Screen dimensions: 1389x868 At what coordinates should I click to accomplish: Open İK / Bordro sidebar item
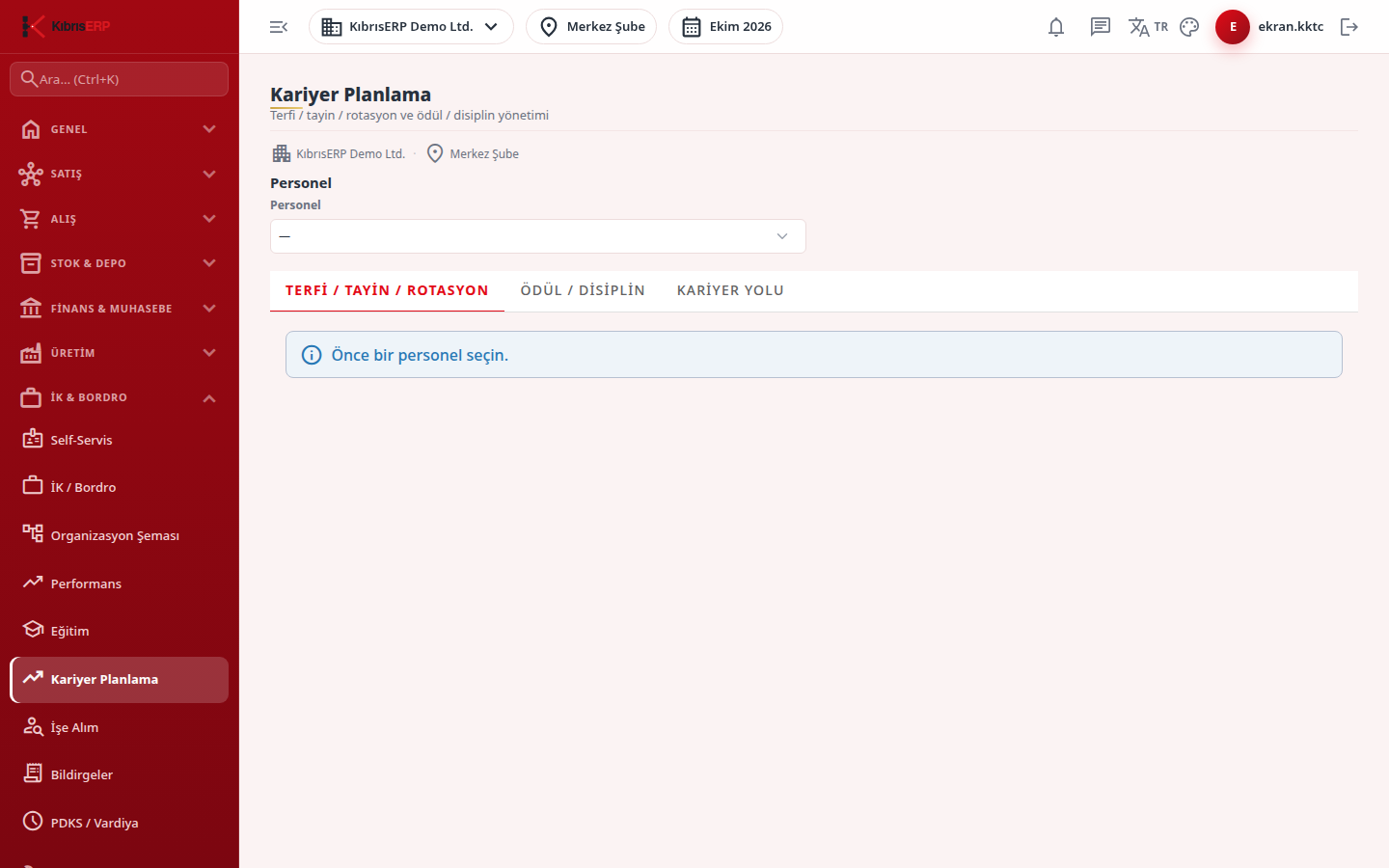click(119, 487)
